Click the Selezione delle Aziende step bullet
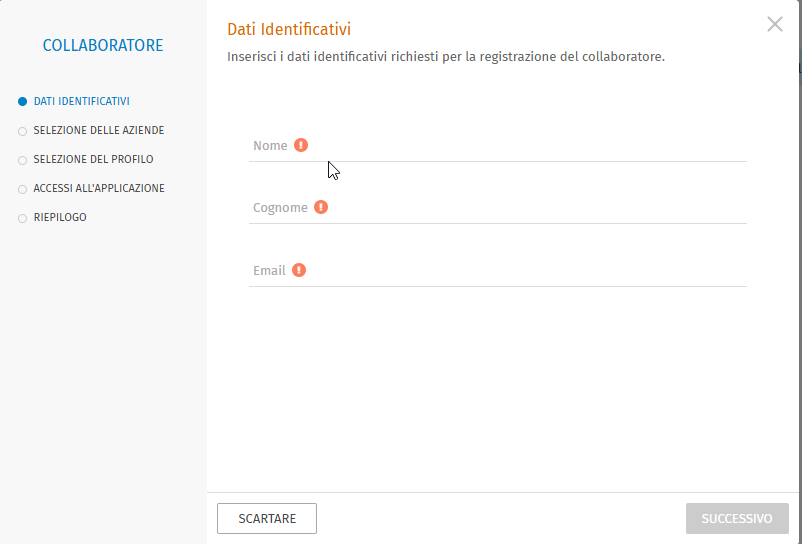 point(22,131)
